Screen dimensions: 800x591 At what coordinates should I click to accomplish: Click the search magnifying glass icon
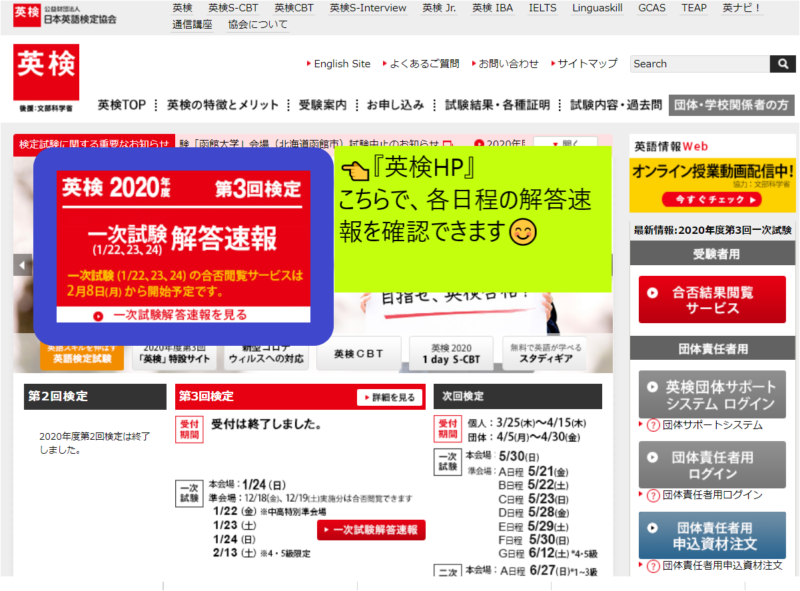coord(782,64)
